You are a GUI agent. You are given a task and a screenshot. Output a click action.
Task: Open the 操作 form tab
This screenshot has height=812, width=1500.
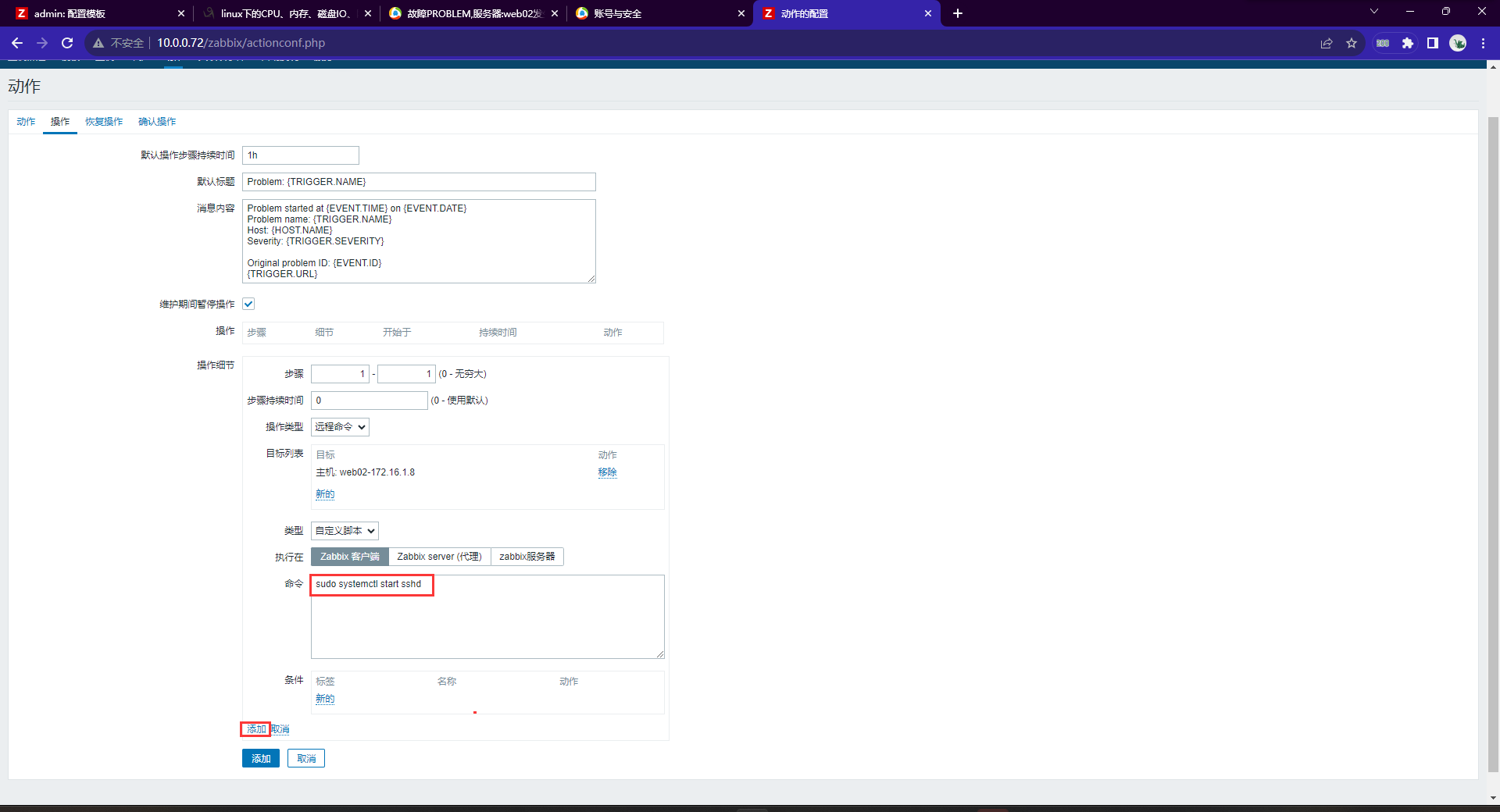click(x=60, y=122)
